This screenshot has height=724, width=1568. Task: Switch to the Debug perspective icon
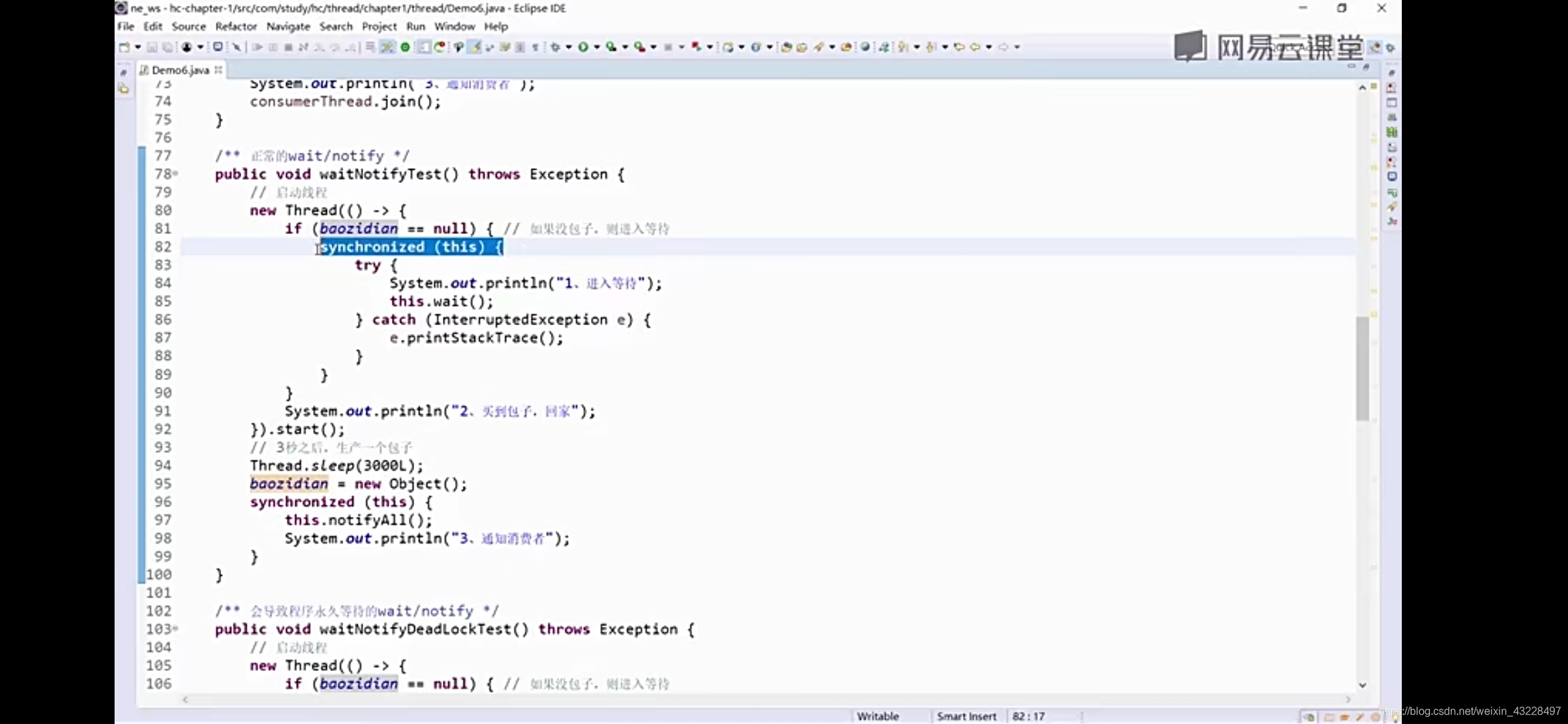(x=1390, y=48)
